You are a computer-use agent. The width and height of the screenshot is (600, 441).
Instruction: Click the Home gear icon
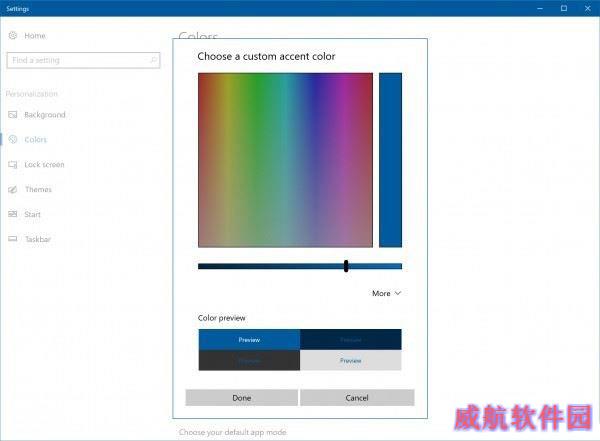[x=13, y=36]
